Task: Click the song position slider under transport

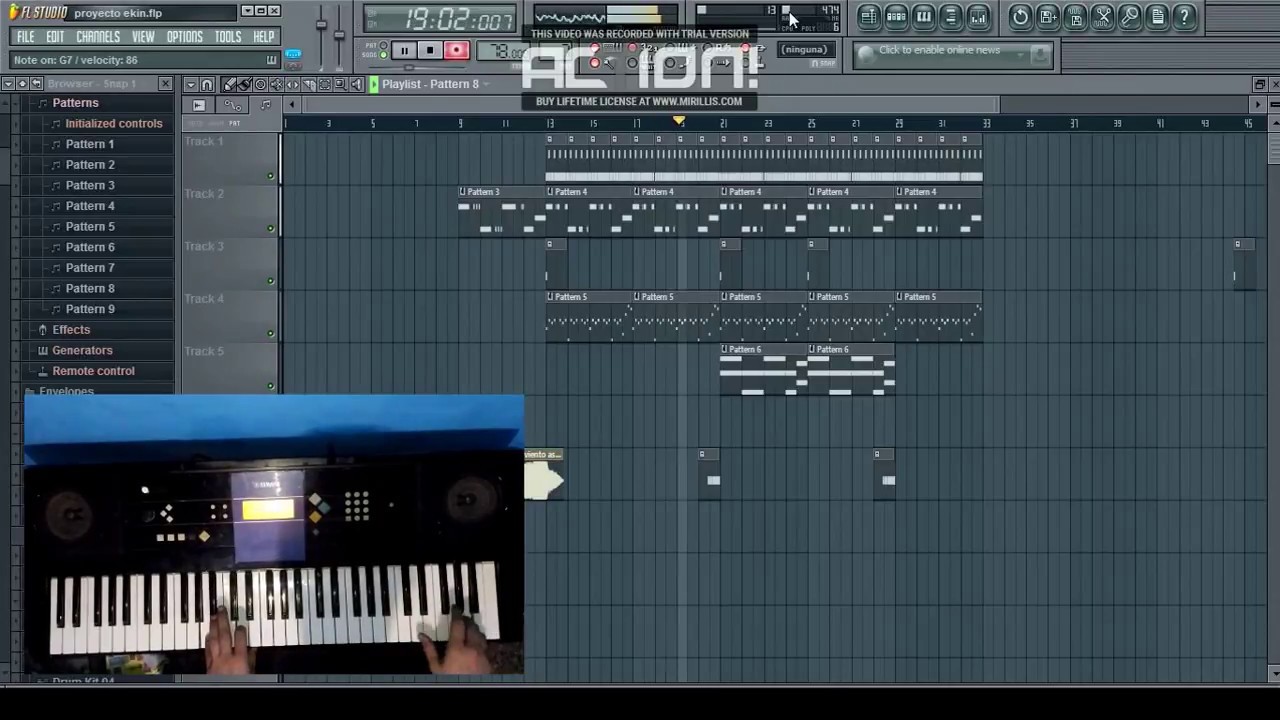Action: click(419, 68)
